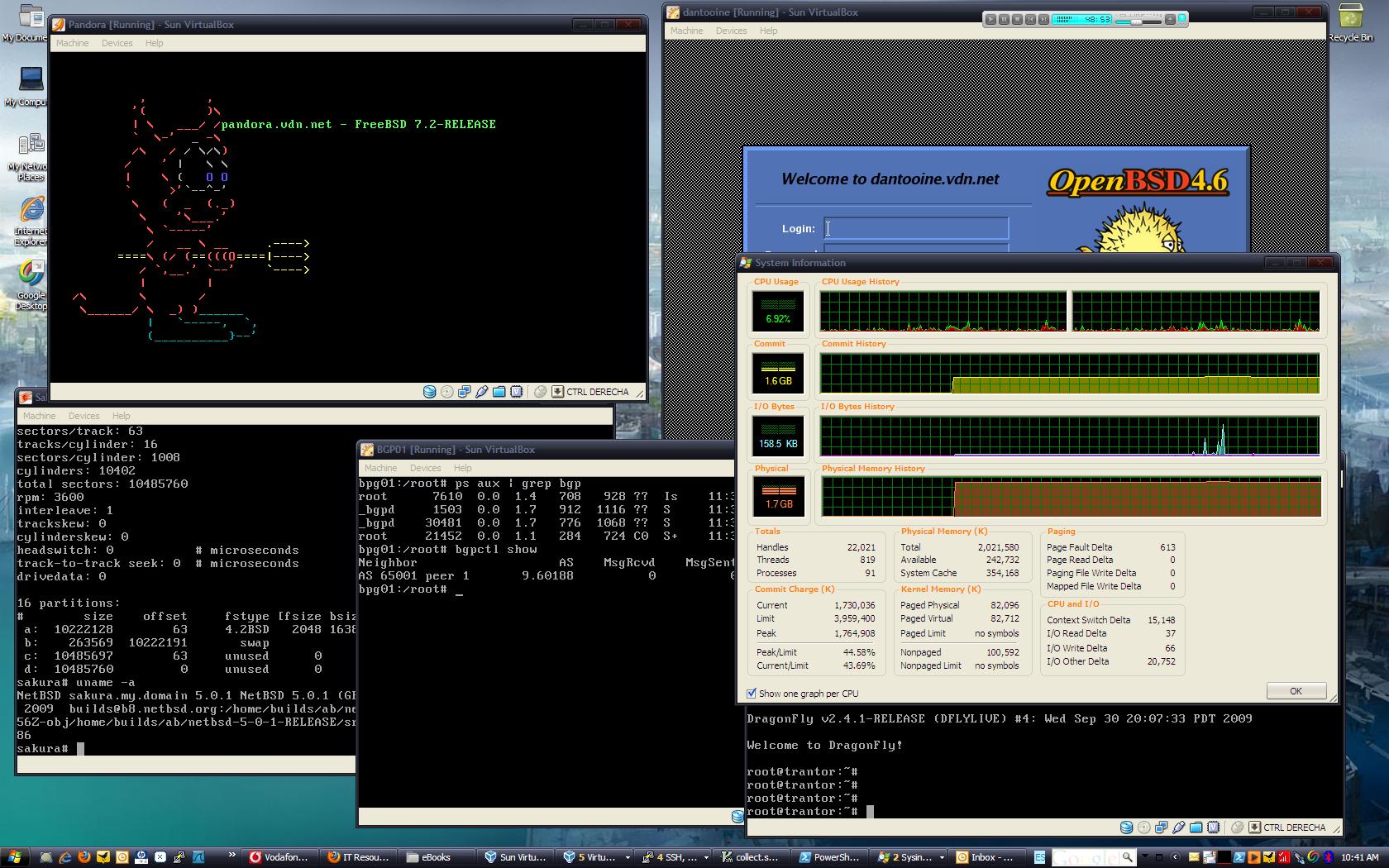Expand the grouped '5 Virtu...' taskbar button dropdown
Image resolution: width=1389 pixels, height=868 pixels.
point(628,857)
